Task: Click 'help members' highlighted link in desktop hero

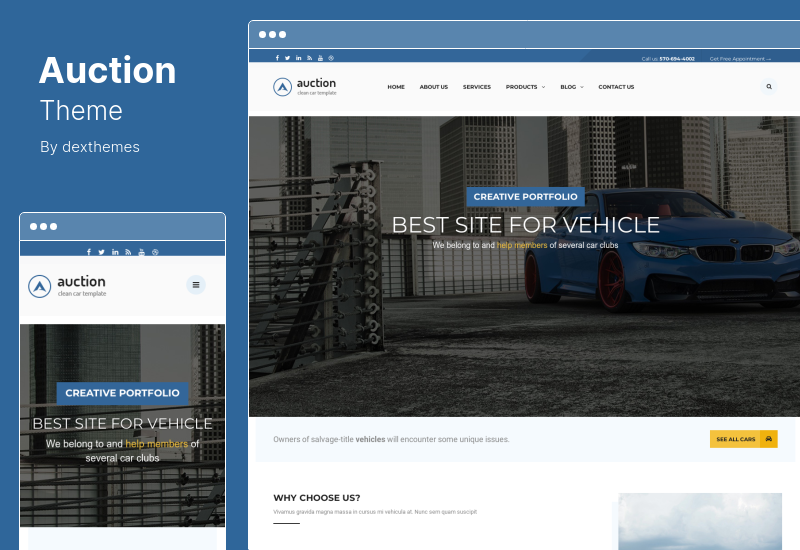Action: [522, 245]
